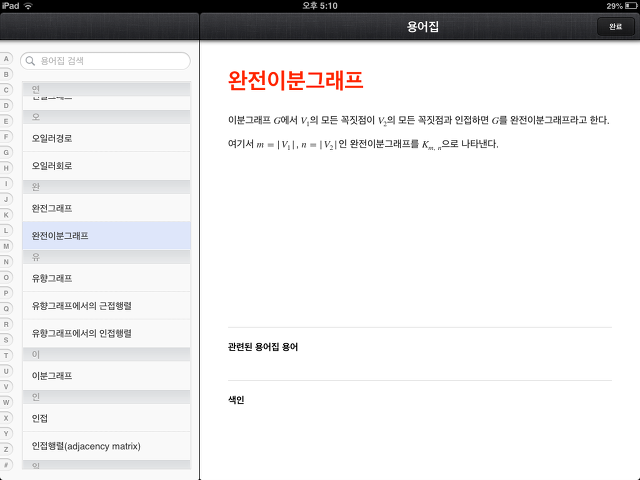Jump to index letter O
The width and height of the screenshot is (640, 480).
(6, 277)
